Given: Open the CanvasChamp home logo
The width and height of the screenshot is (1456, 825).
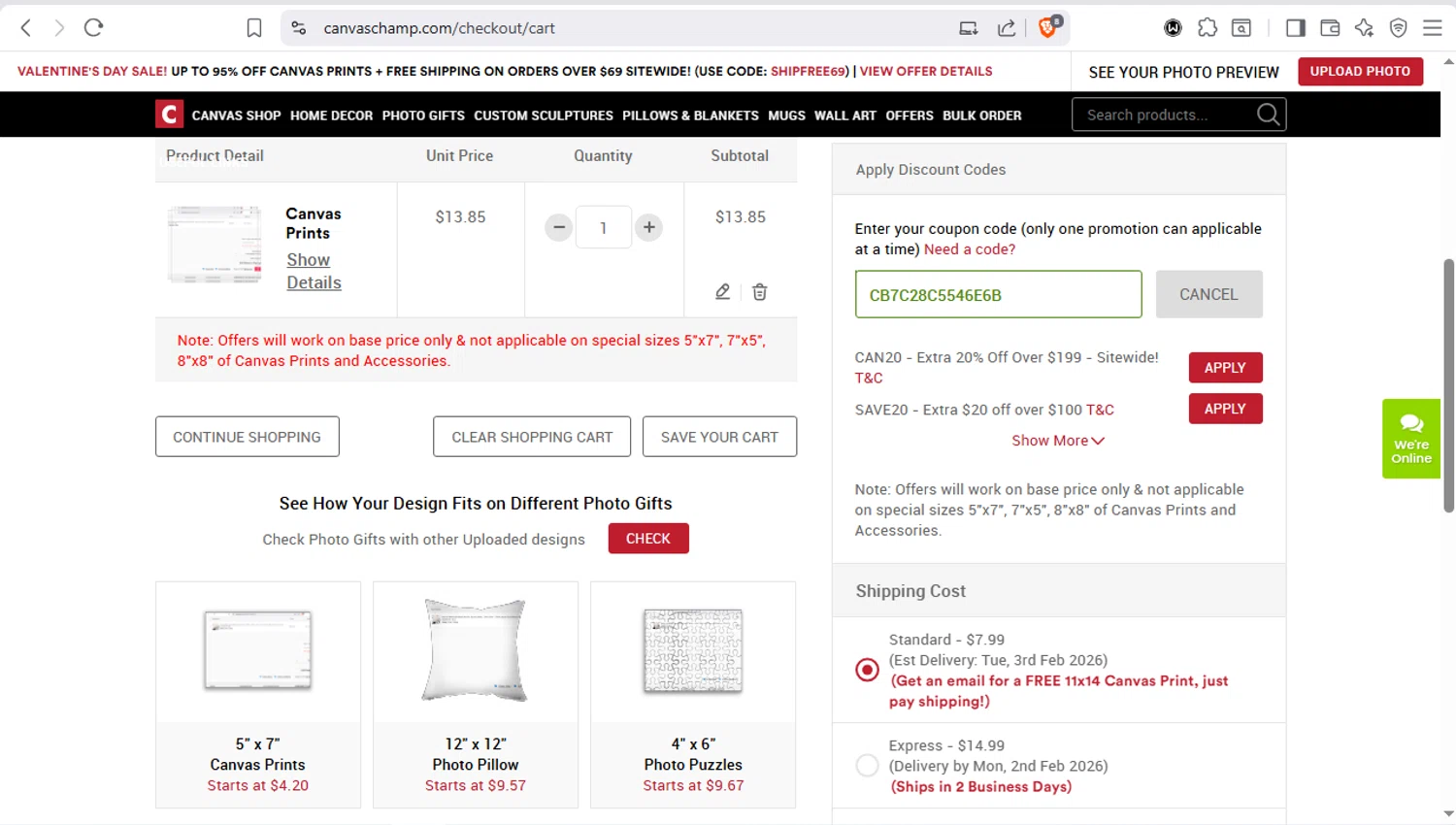Looking at the screenshot, I should [169, 115].
